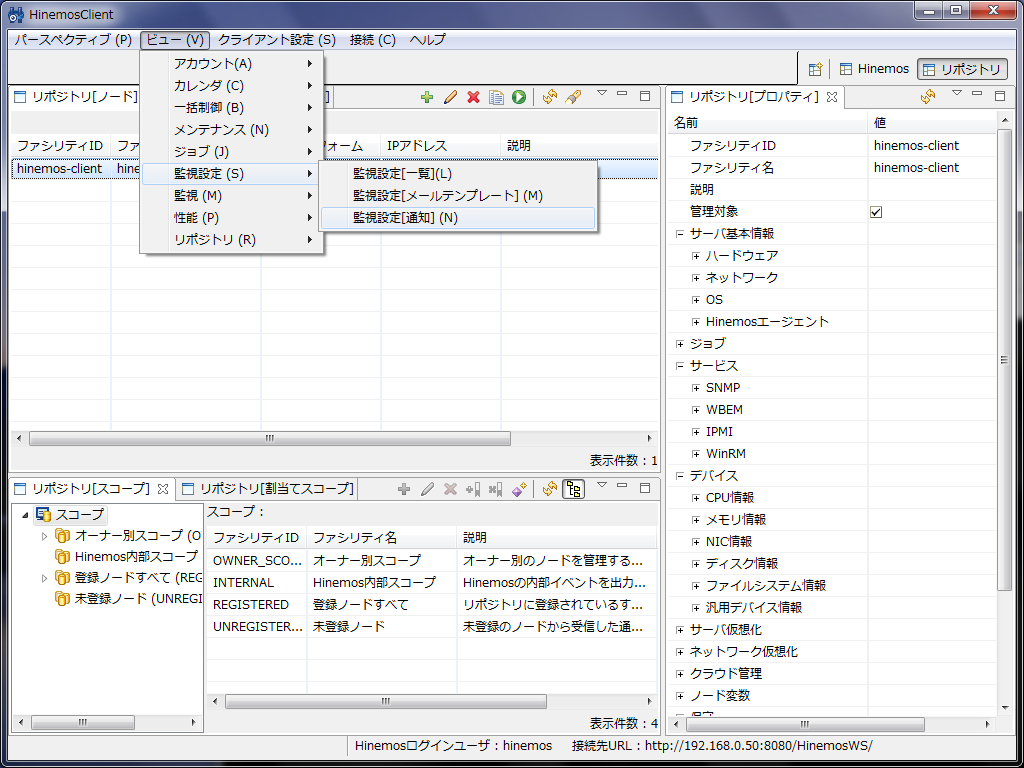Choose 監視設定[メールテンプレート] (M) entry

(x=458, y=196)
